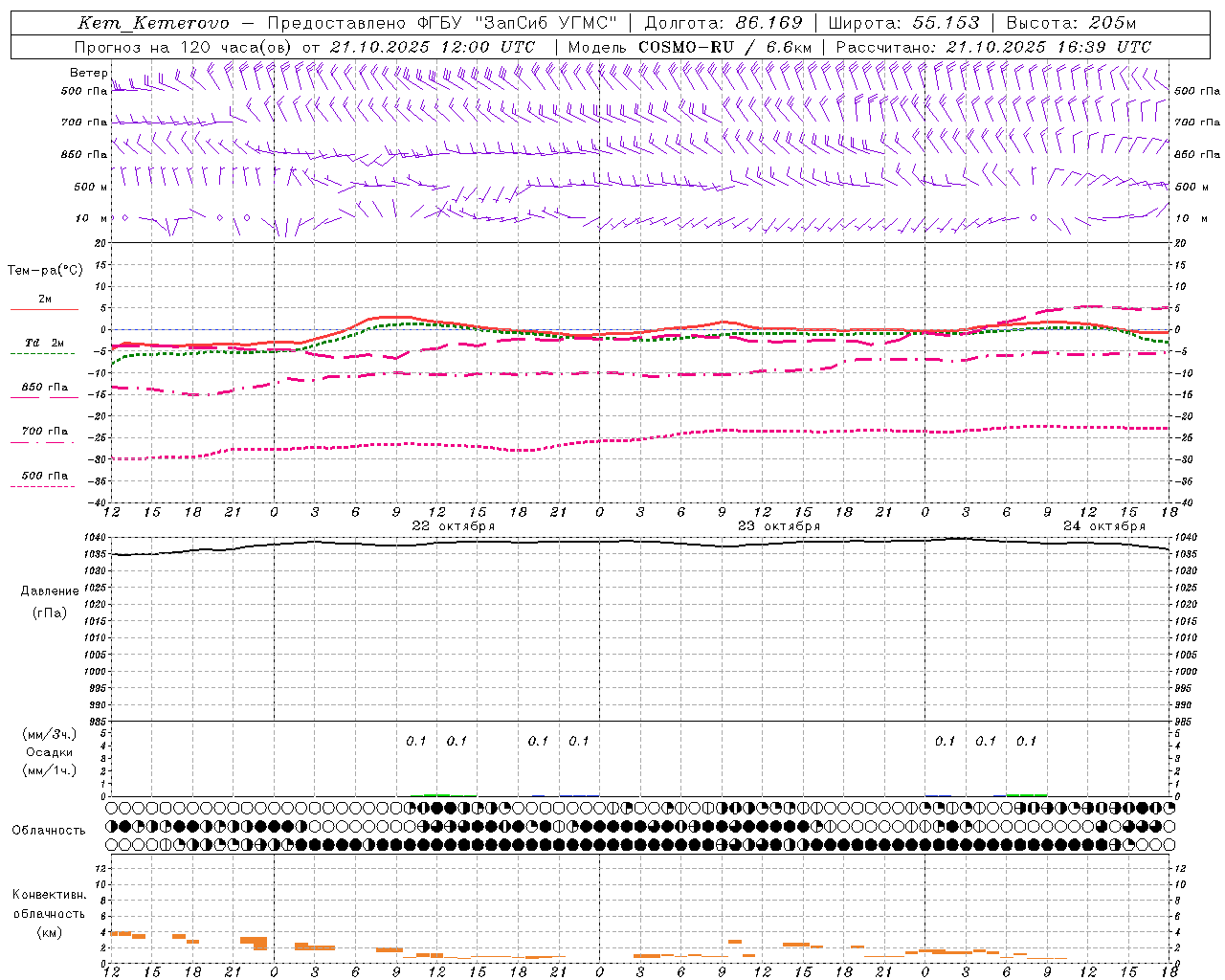Click the Конвективн. convective cloud label
The image size is (1225, 980).
coord(49,895)
